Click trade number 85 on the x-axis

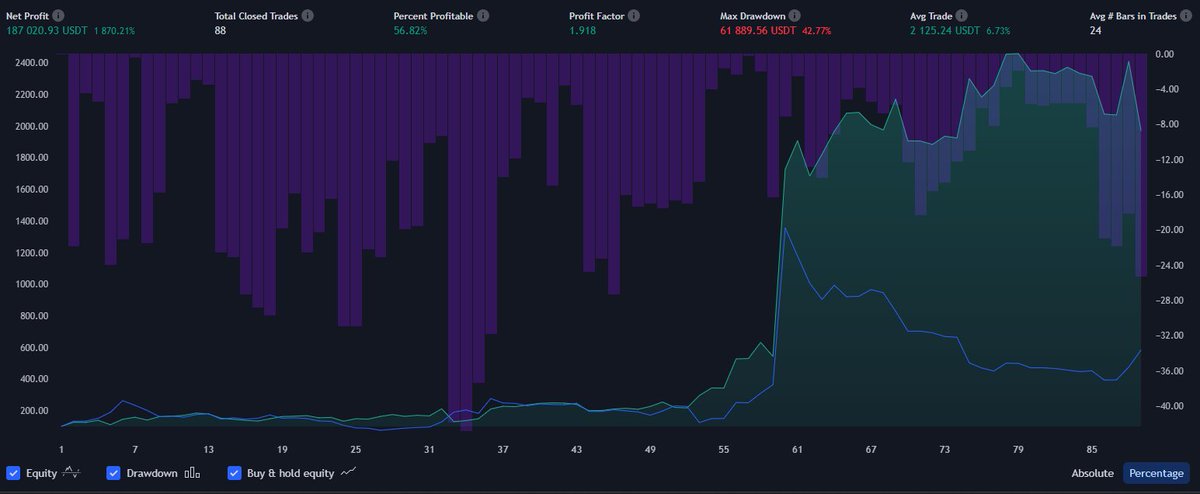1092,450
